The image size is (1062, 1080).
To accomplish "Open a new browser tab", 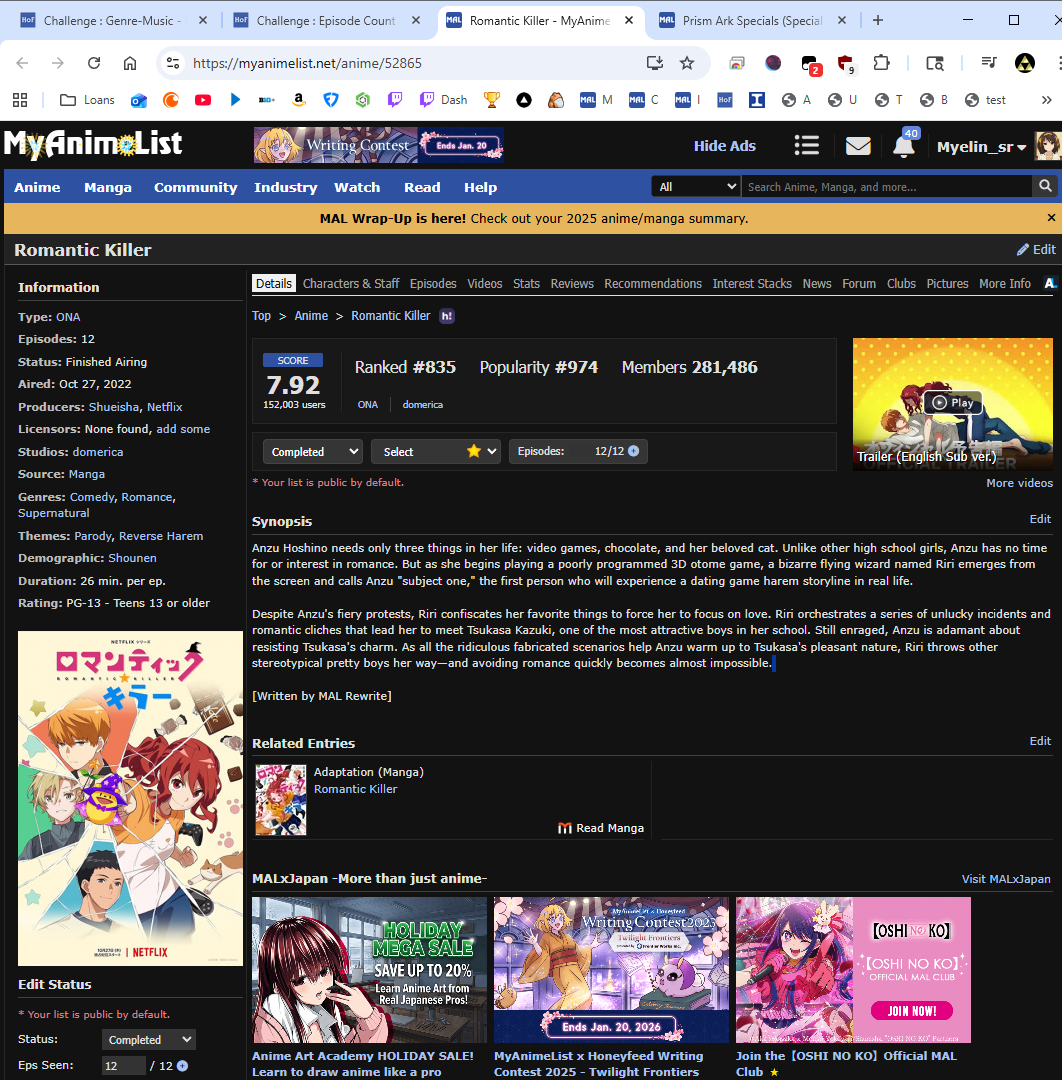I will pyautogui.click(x=877, y=20).
